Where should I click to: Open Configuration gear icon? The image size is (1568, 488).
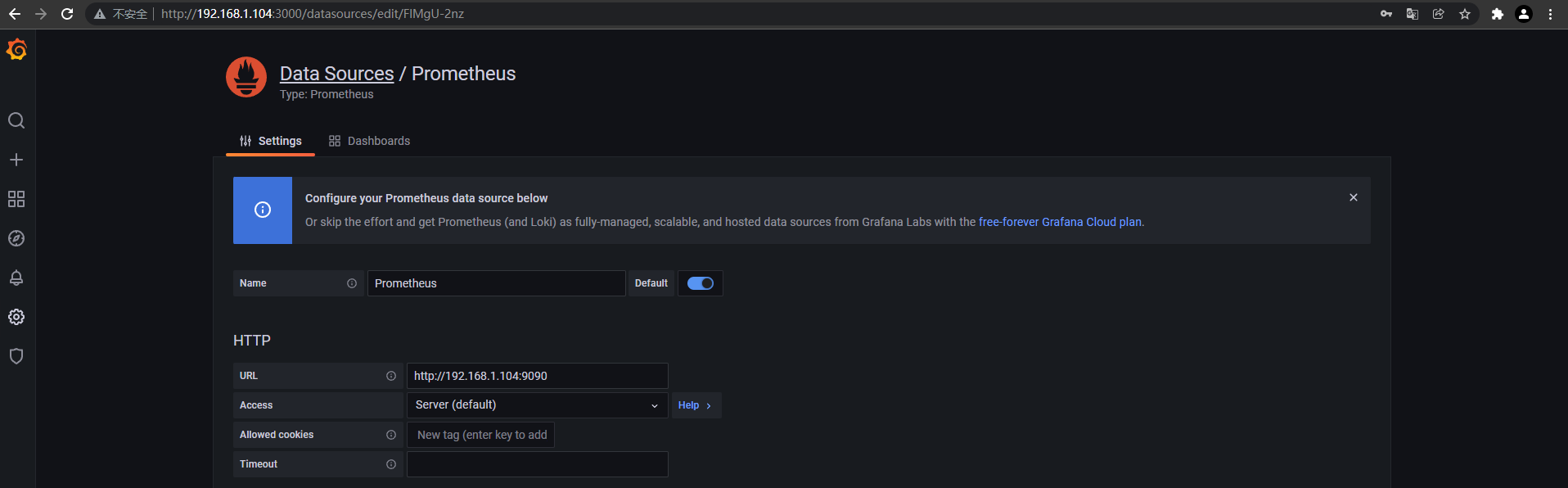(16, 317)
